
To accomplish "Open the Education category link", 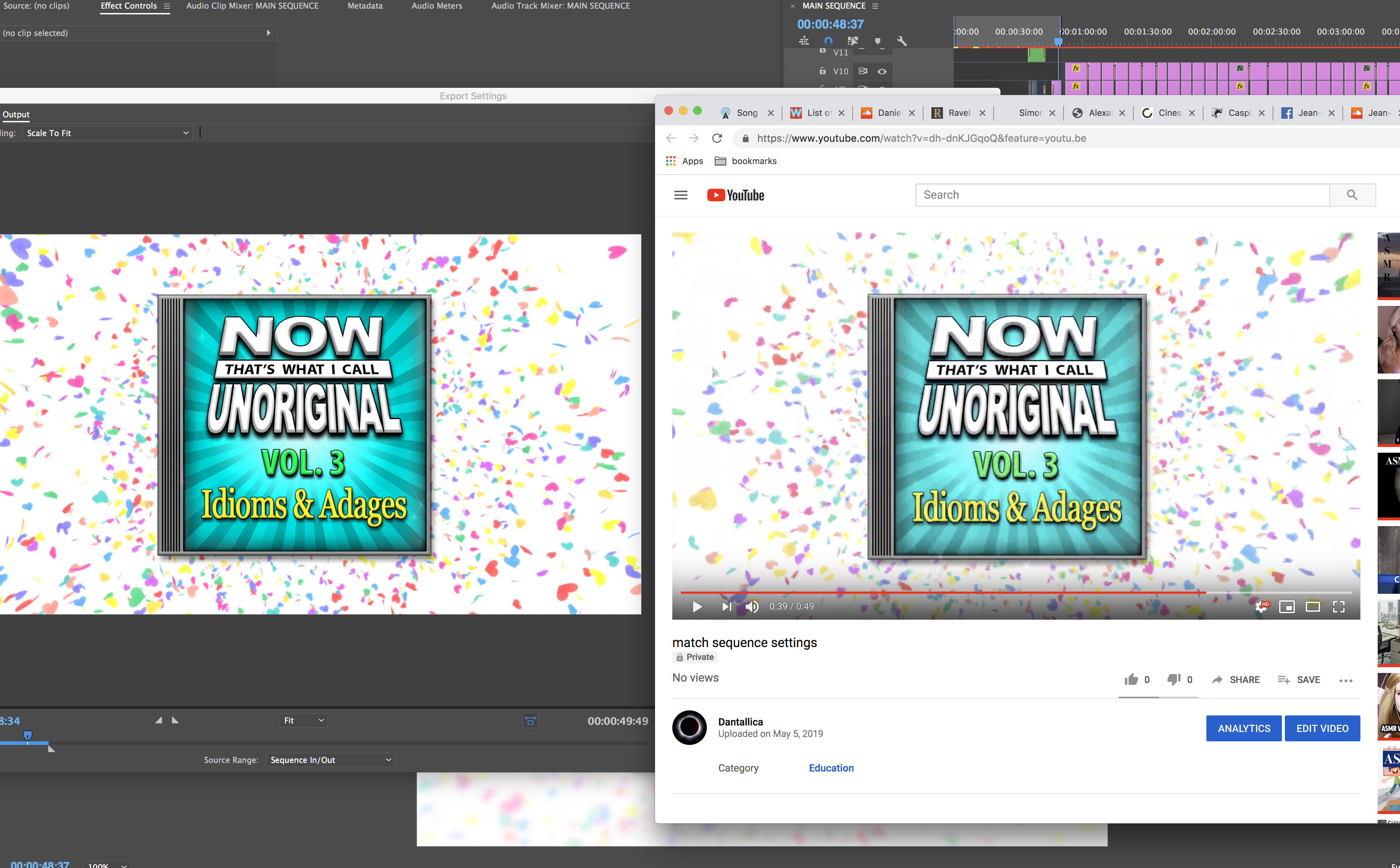I will tap(831, 768).
